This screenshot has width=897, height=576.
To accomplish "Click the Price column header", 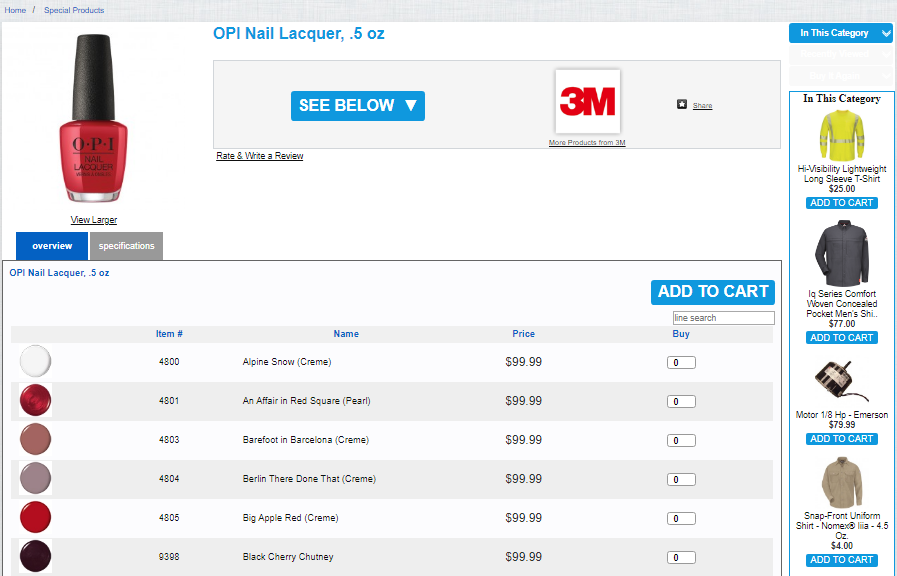I will coord(523,333).
